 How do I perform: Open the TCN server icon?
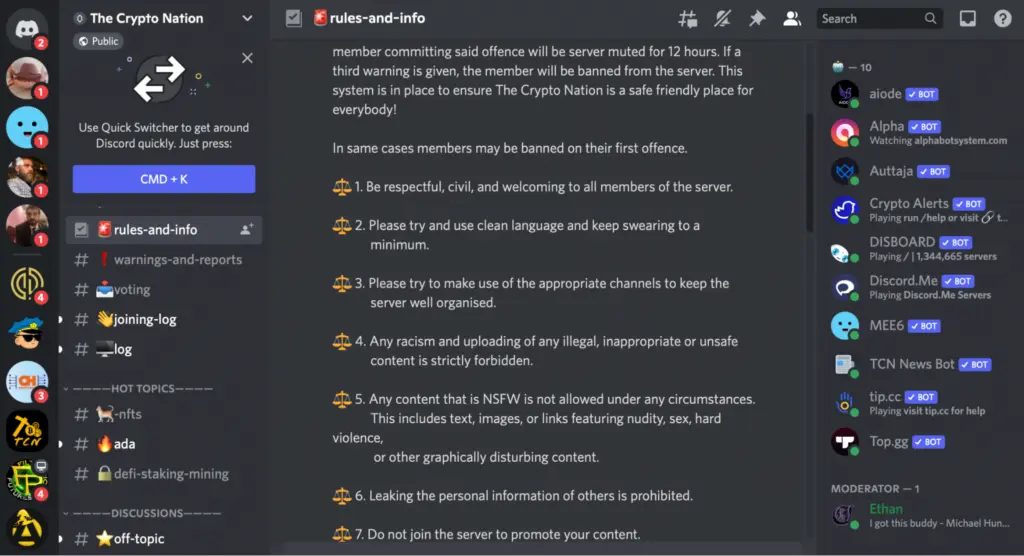pos(27,431)
